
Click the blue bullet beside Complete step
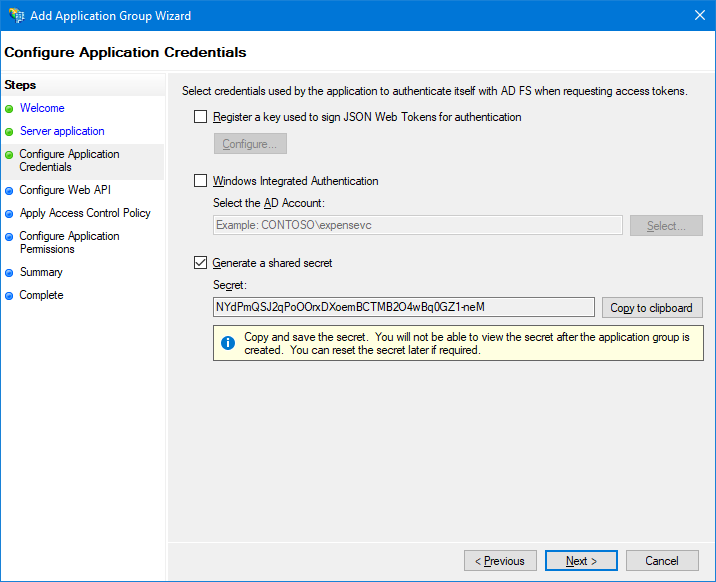(x=9, y=296)
